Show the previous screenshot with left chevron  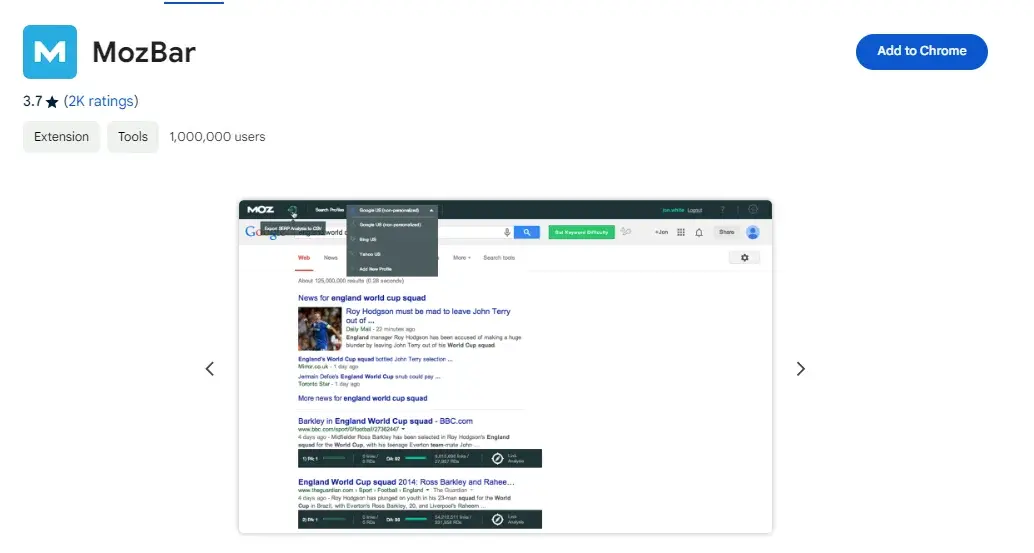210,368
